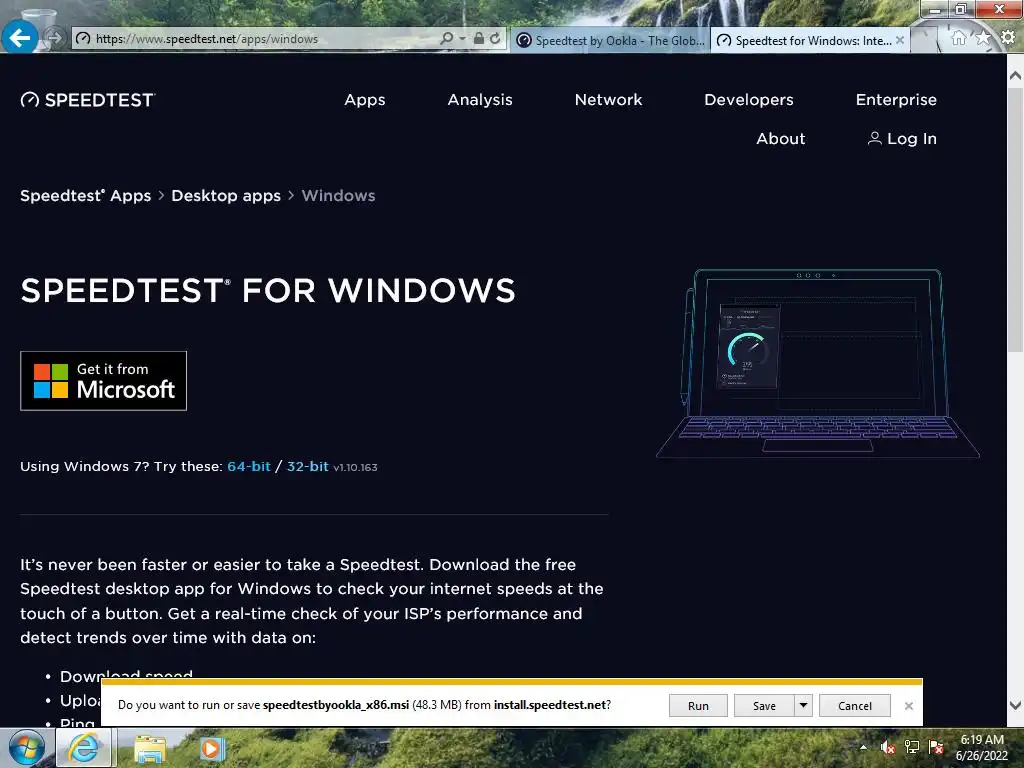Image resolution: width=1024 pixels, height=768 pixels.
Task: Click the muted volume tray icon
Action: point(888,747)
